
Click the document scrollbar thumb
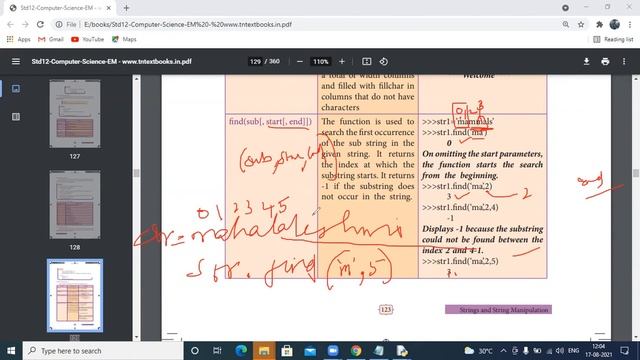tap(636, 173)
